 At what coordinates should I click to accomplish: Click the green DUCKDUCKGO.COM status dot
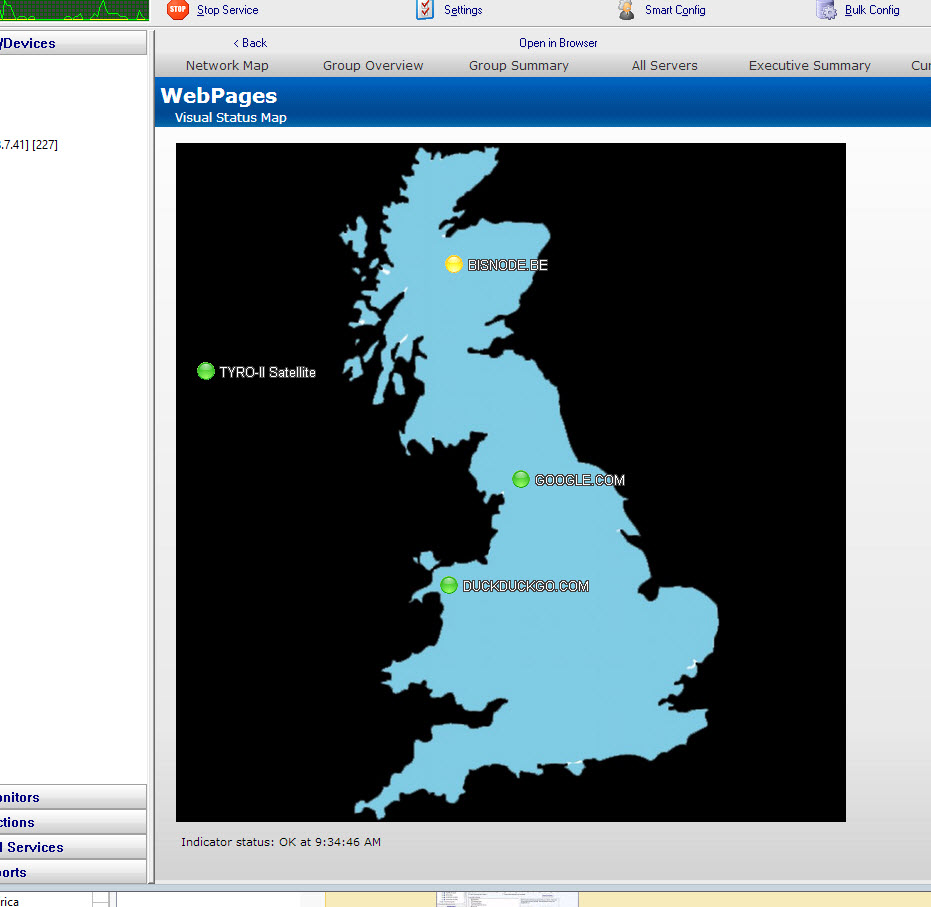tap(449, 585)
